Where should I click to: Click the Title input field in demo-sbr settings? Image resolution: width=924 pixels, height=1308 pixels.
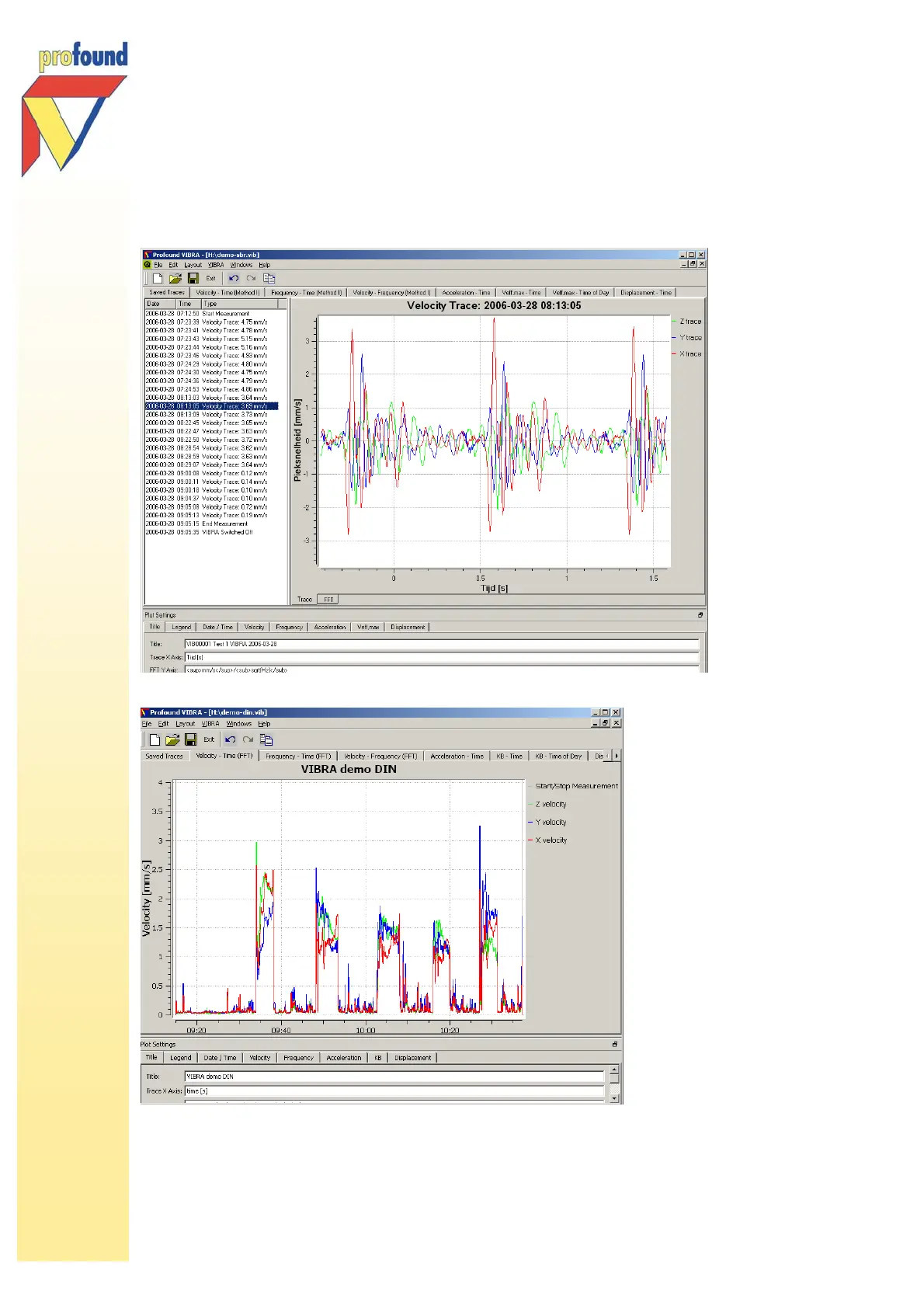441,644
